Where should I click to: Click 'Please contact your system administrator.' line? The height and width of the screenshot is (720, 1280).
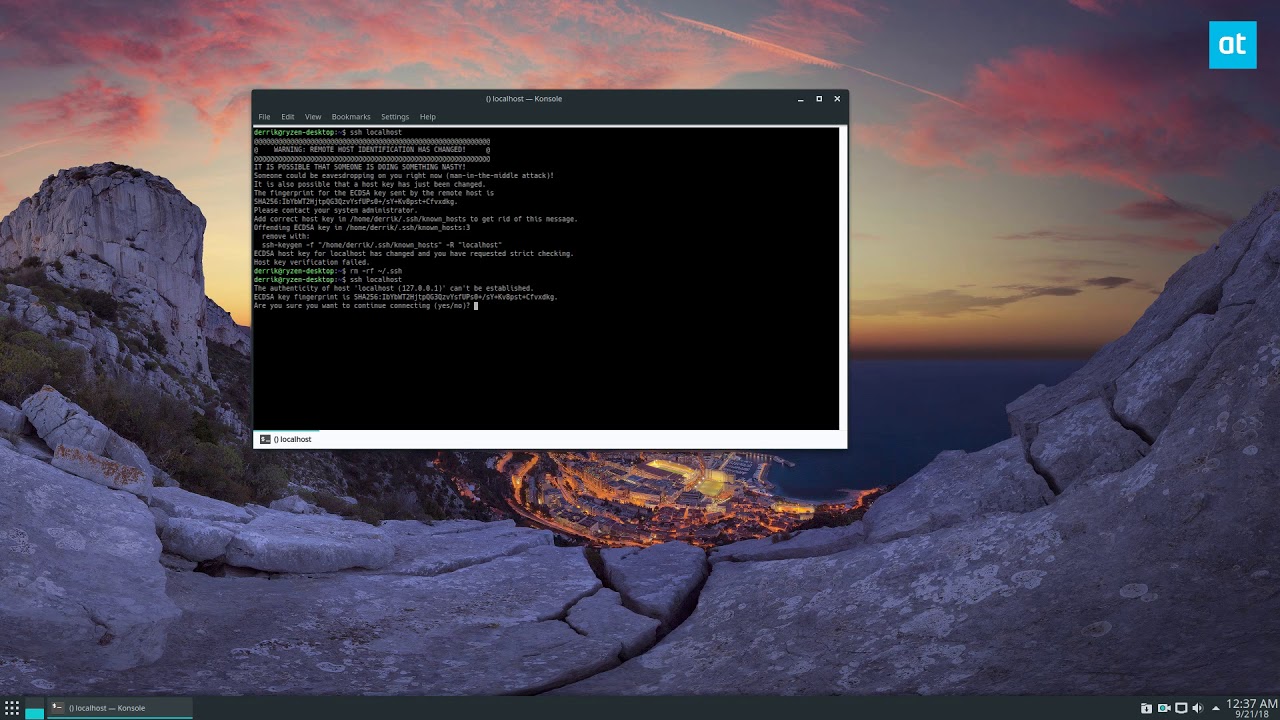click(x=336, y=210)
